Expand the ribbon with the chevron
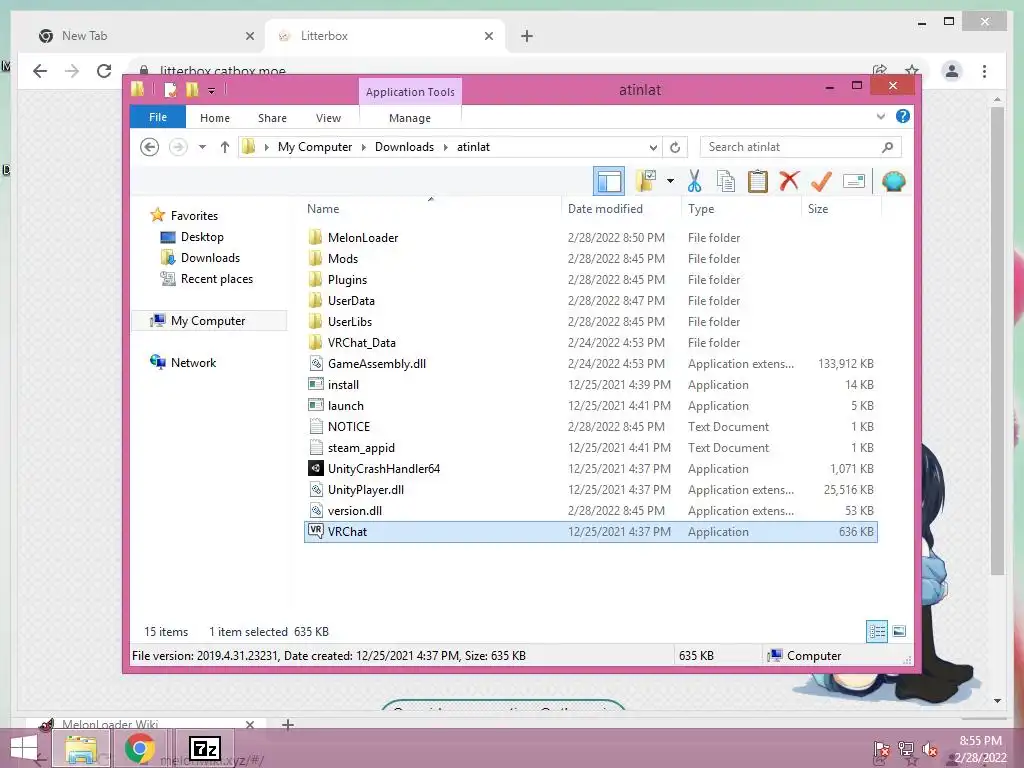This screenshot has height=768, width=1024. [880, 117]
